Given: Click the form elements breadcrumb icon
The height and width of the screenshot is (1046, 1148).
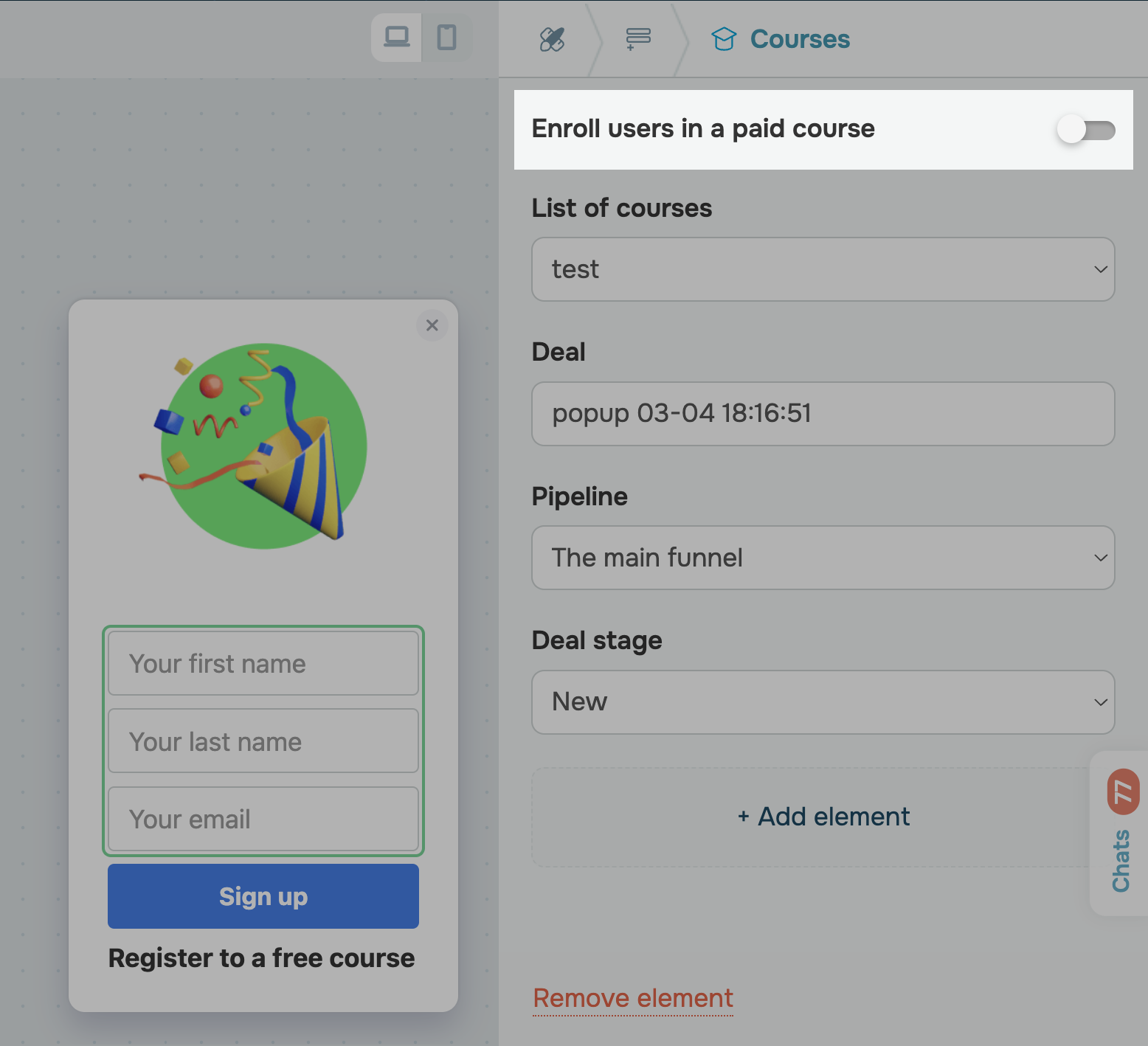Looking at the screenshot, I should click(x=637, y=39).
